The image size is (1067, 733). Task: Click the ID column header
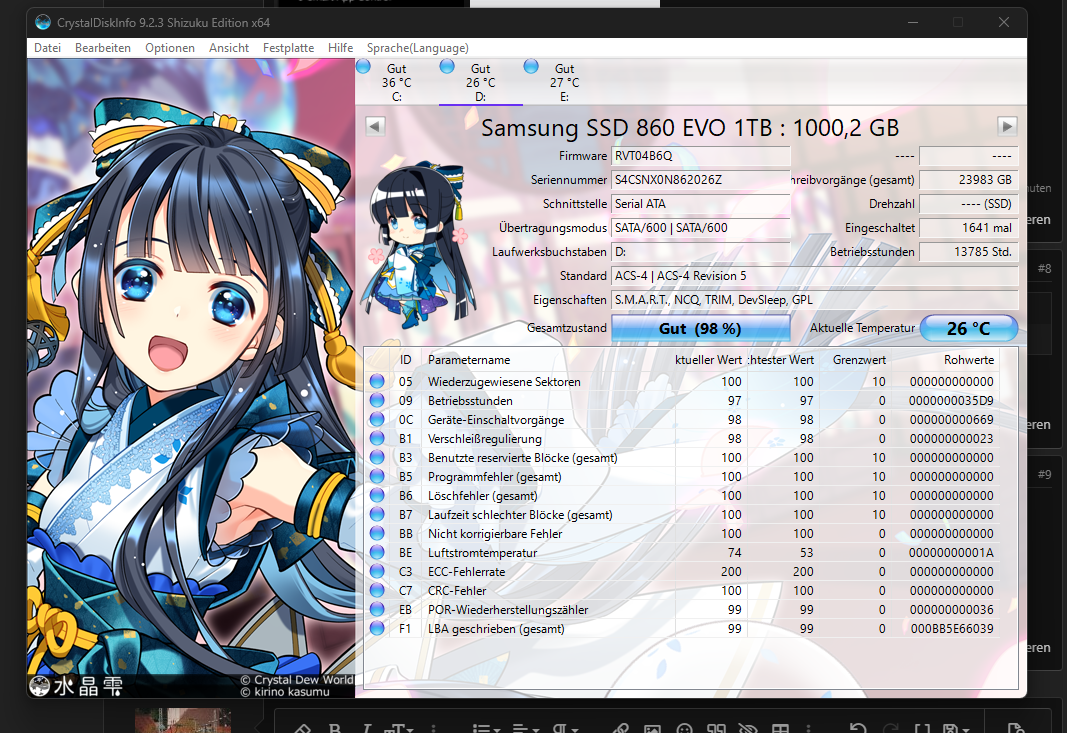point(406,359)
